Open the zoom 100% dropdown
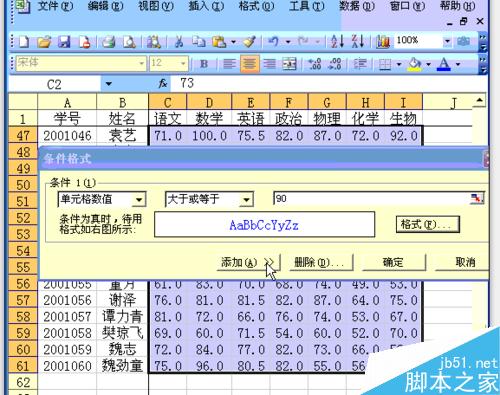This screenshot has height=395, width=500. click(x=447, y=41)
